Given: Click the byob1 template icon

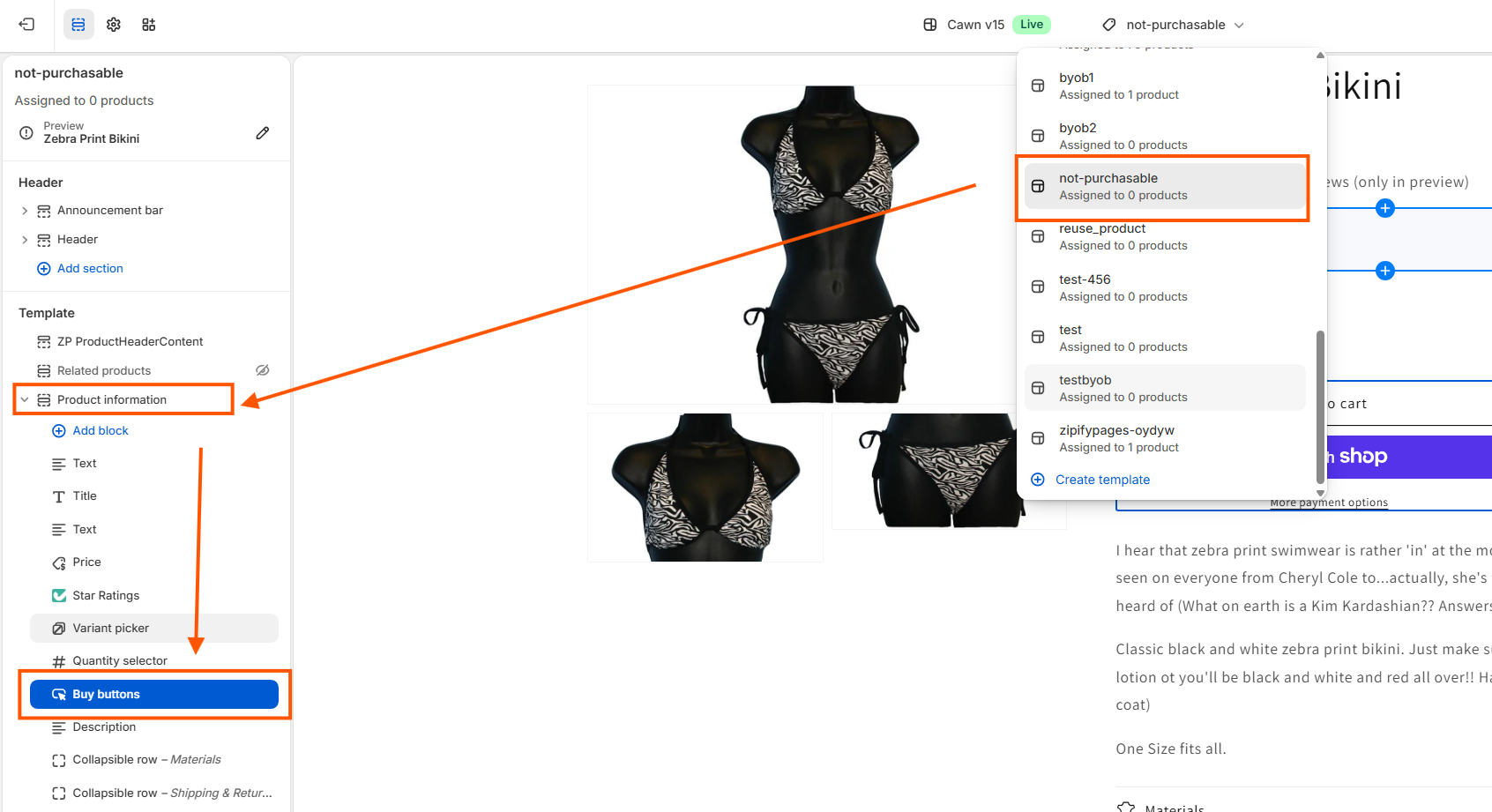Looking at the screenshot, I should (1038, 86).
